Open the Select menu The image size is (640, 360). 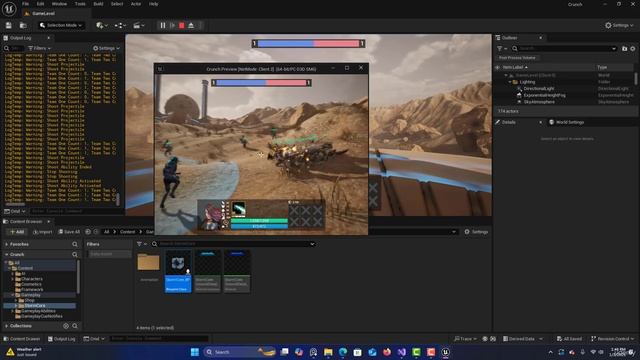pyautogui.click(x=117, y=4)
